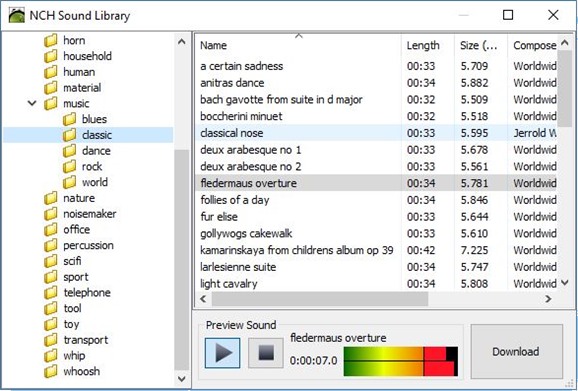The image size is (578, 391).
Task: Click the horizontal scroll left arrow
Action: point(203,299)
